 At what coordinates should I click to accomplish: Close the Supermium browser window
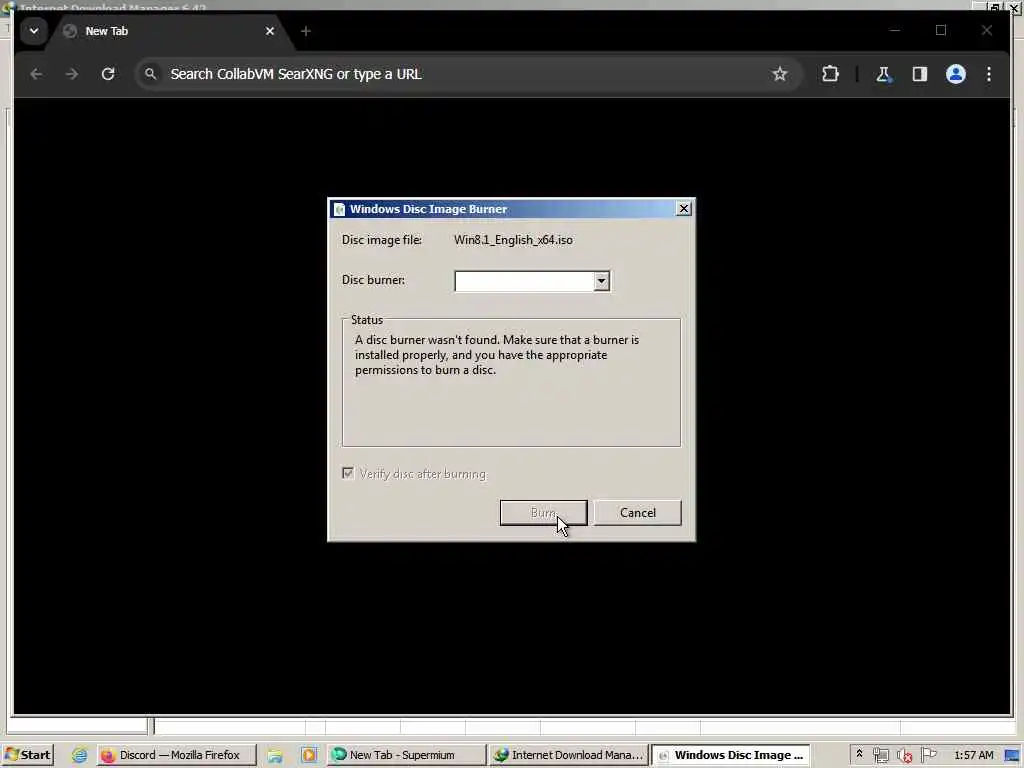click(987, 31)
